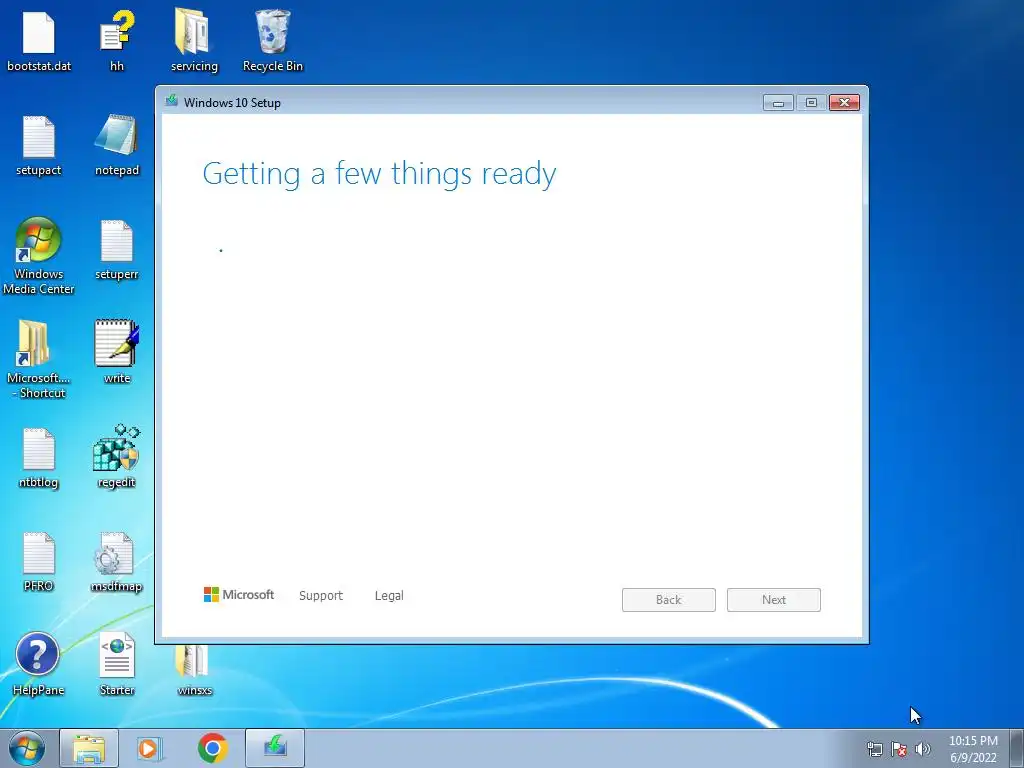Open the servicing folder on desktop

click(194, 41)
